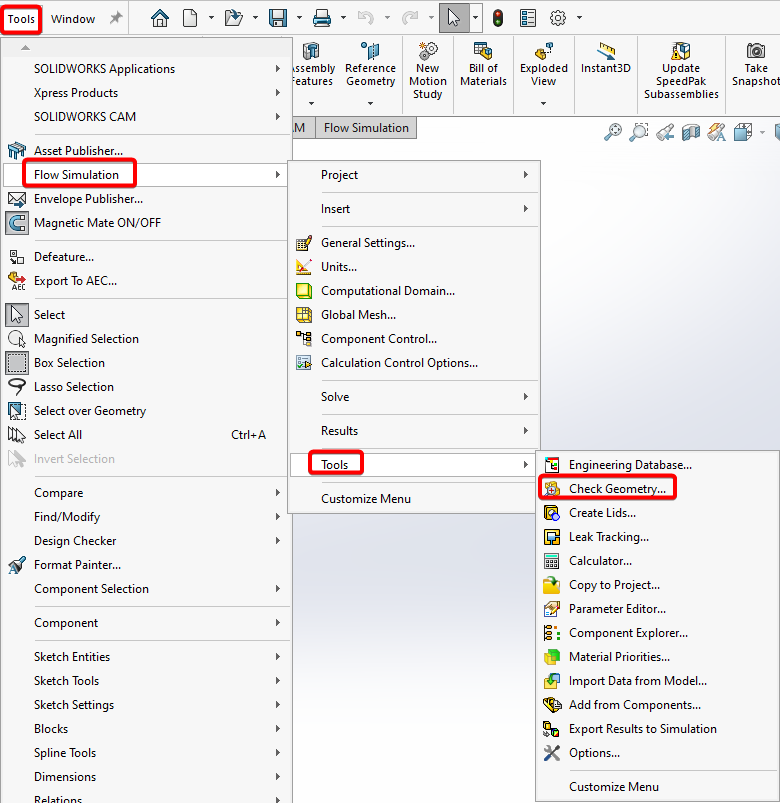Open Options gear icon in the toolbar

coord(558,18)
